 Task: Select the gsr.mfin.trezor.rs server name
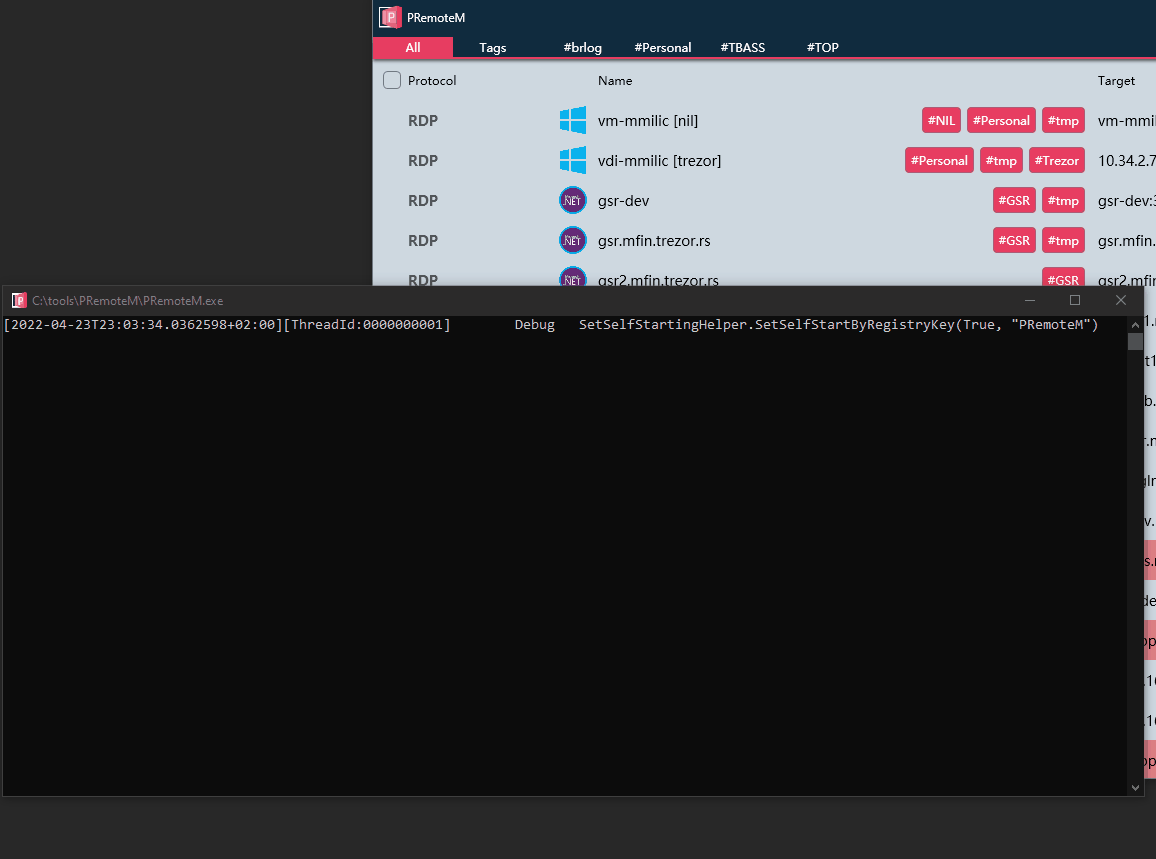[654, 240]
